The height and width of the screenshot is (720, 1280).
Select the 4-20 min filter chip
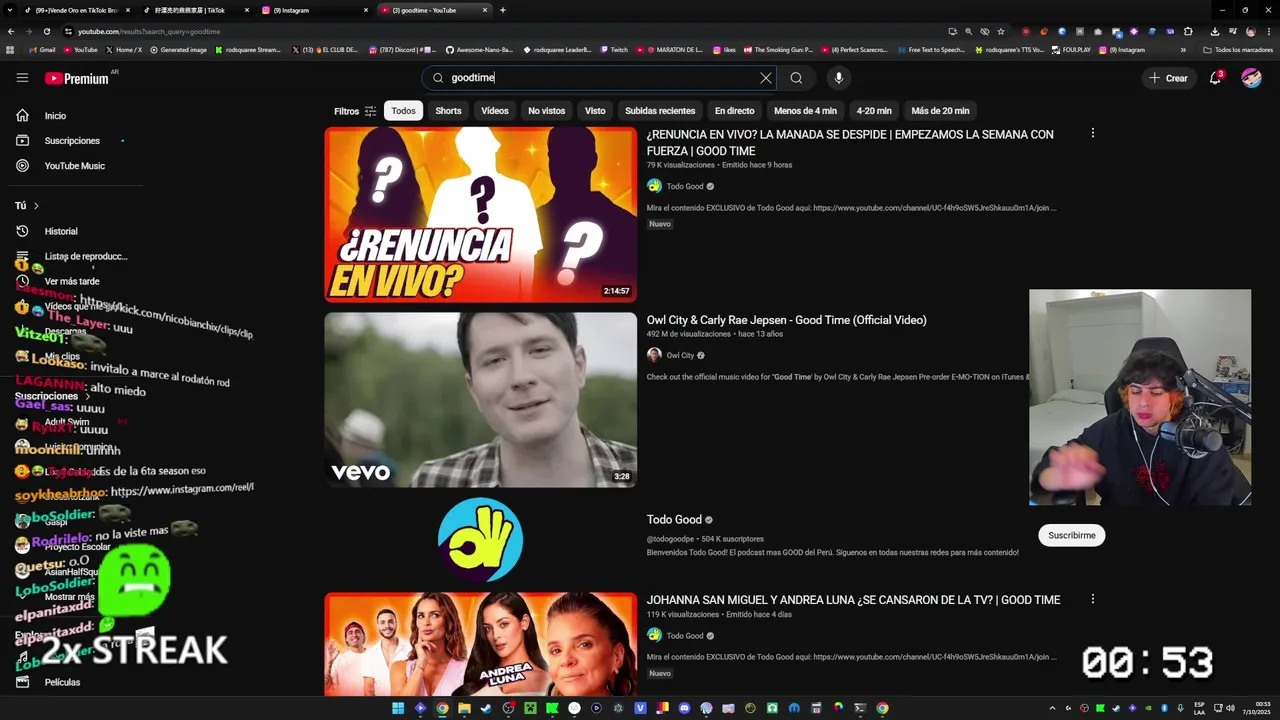(x=873, y=111)
